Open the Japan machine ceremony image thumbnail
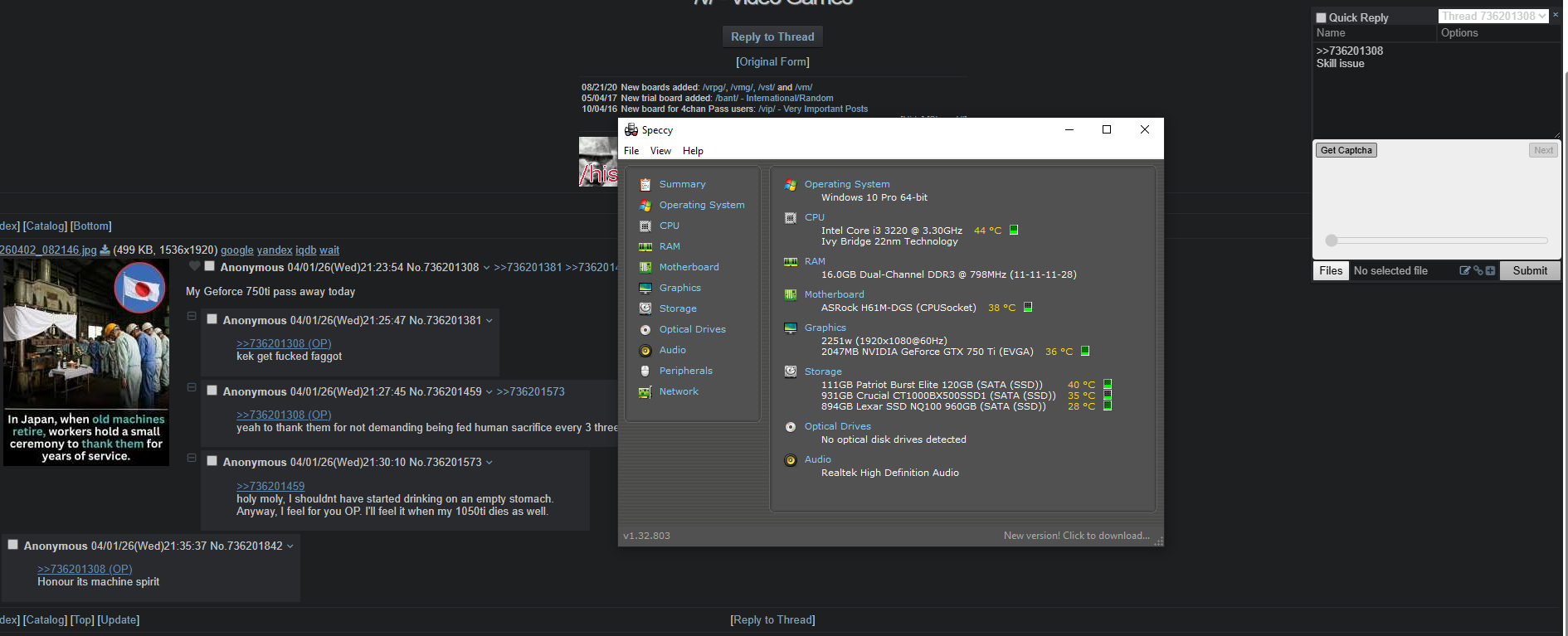Viewport: 1568px width, 636px height. 86,362
